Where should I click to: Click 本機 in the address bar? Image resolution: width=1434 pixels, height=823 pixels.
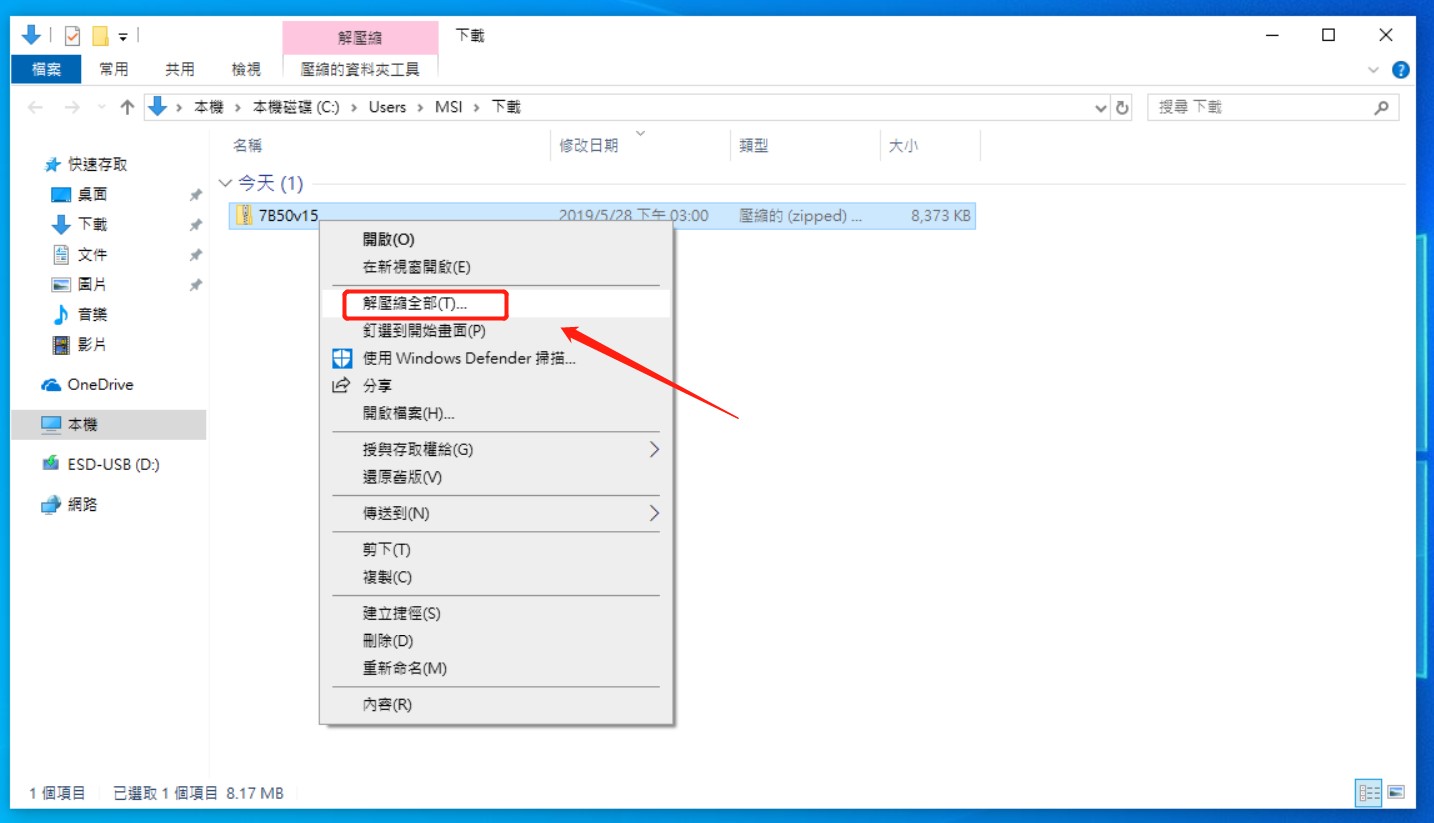209,107
